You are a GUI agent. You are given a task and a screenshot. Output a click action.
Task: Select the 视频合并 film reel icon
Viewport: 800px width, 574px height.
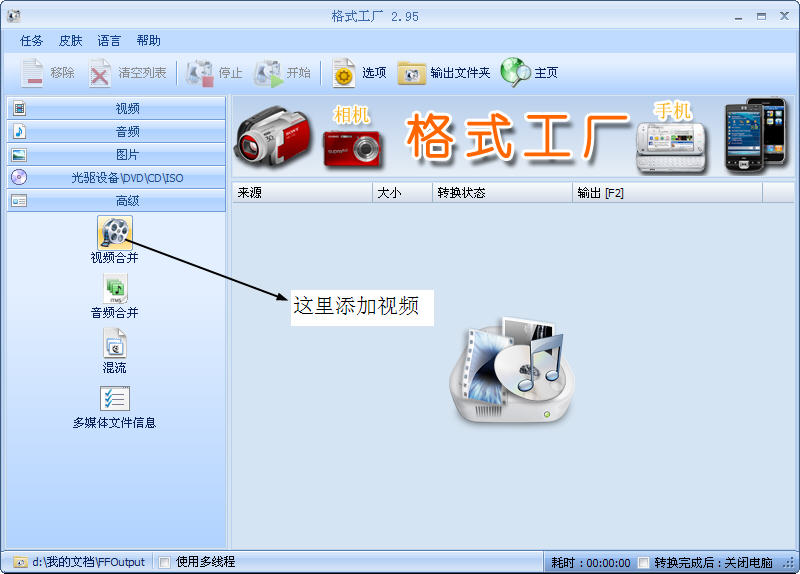[x=115, y=232]
